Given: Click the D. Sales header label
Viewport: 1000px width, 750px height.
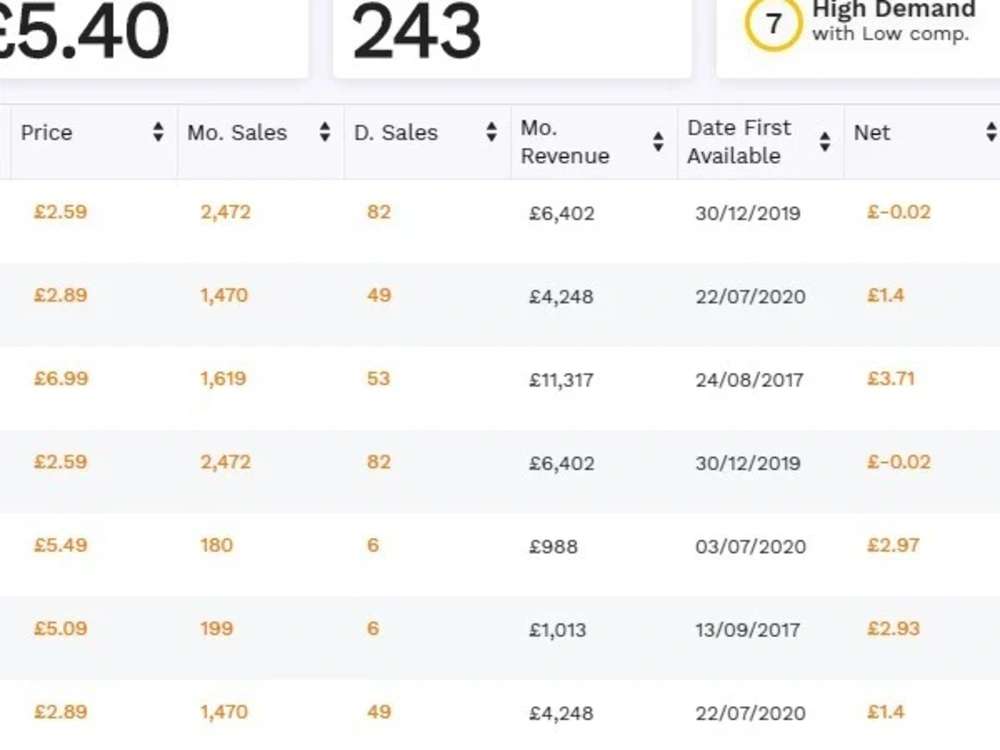Looking at the screenshot, I should 396,133.
